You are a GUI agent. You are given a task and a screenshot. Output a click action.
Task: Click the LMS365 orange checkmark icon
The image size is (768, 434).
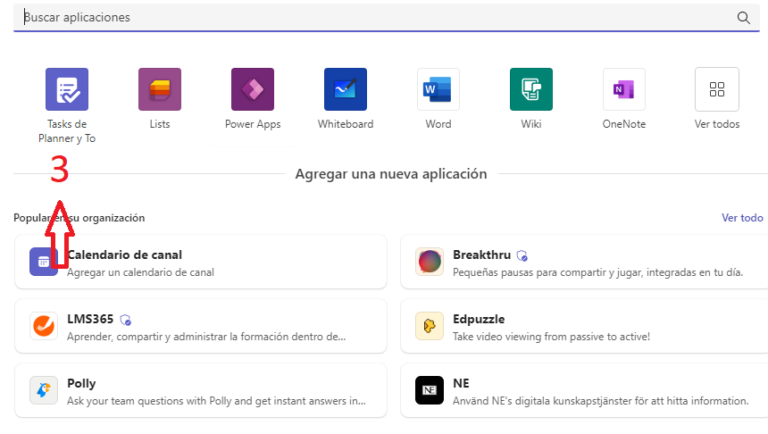point(44,326)
